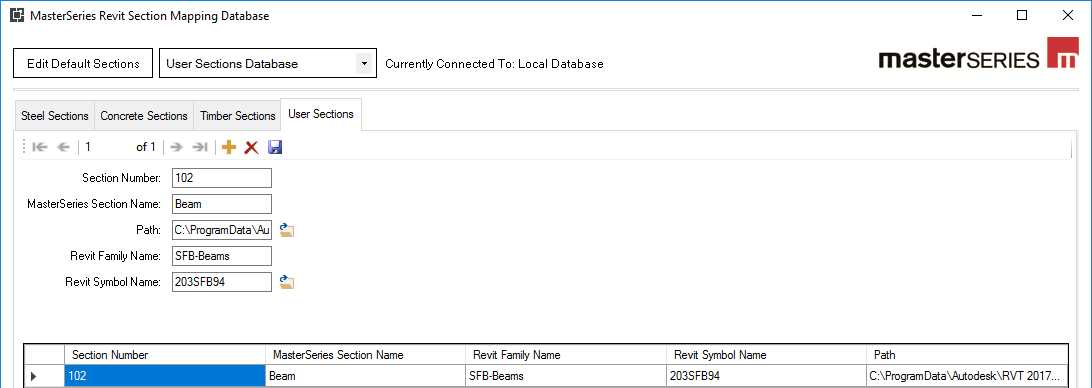This screenshot has height=388, width=1092.
Task: Sort by Revit Family Name column header
Action: point(566,355)
